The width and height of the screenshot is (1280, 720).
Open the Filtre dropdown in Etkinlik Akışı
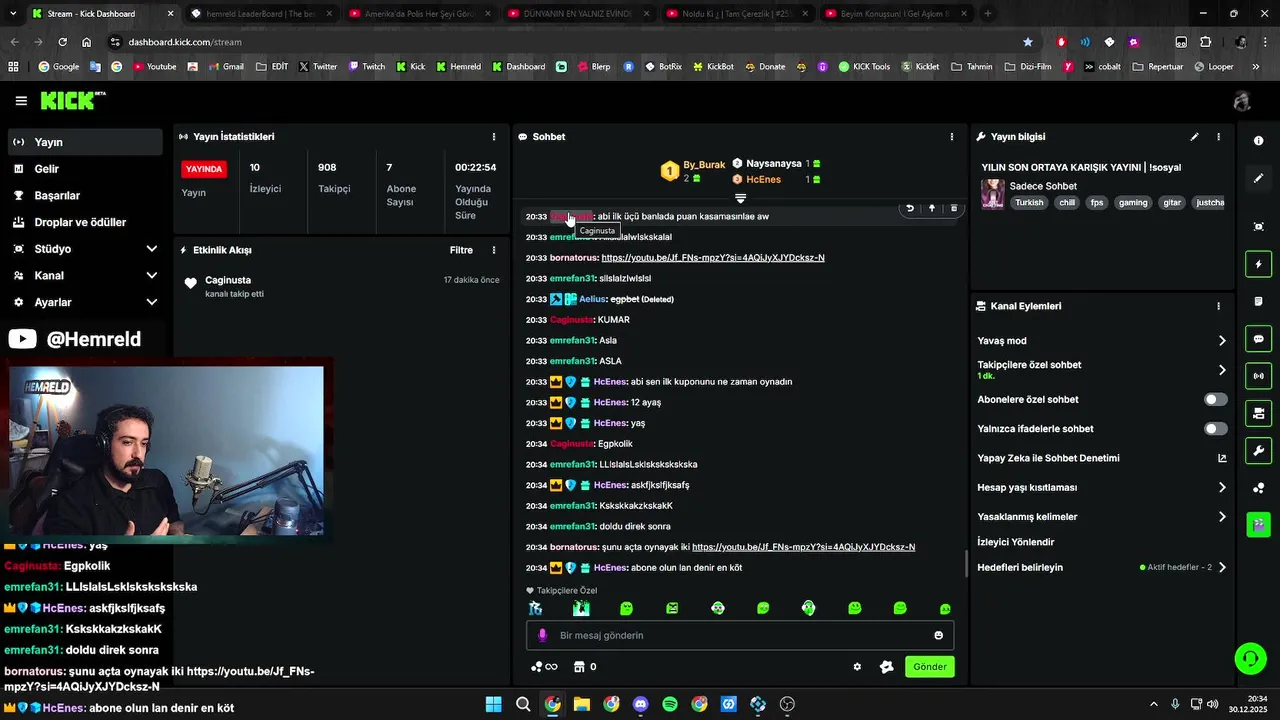click(461, 250)
